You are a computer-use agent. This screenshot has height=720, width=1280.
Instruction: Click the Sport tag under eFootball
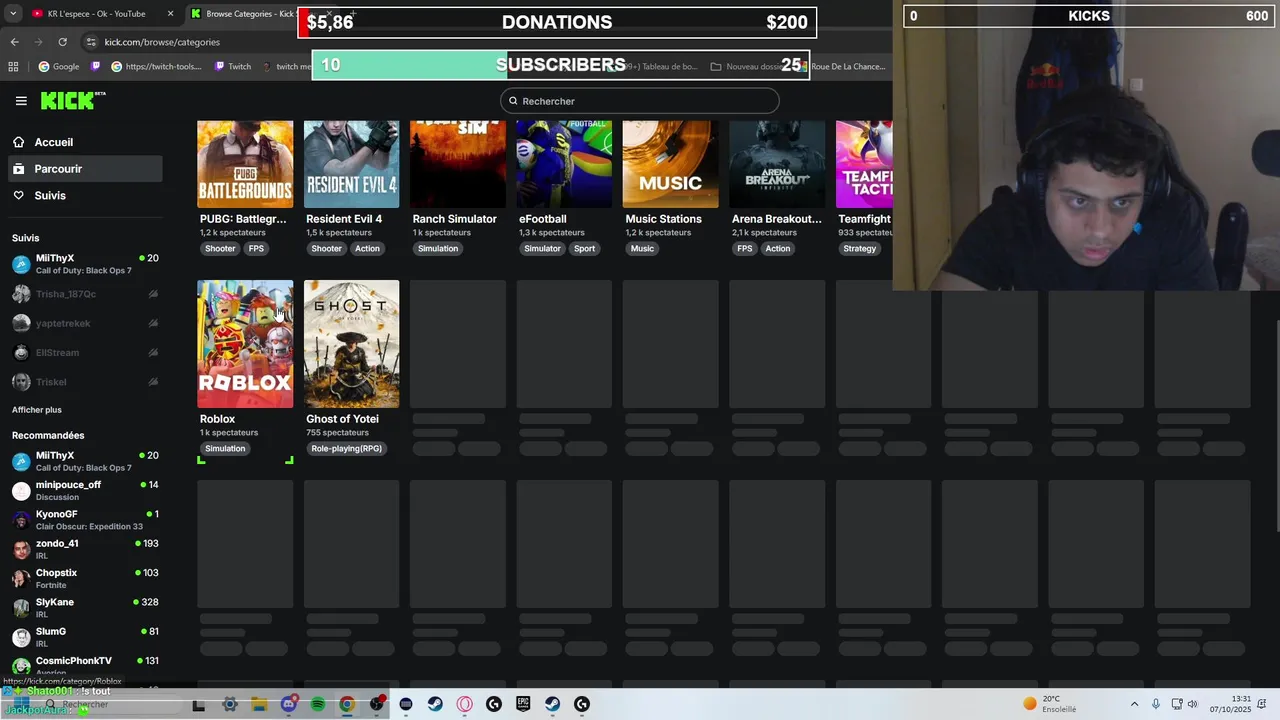click(585, 249)
